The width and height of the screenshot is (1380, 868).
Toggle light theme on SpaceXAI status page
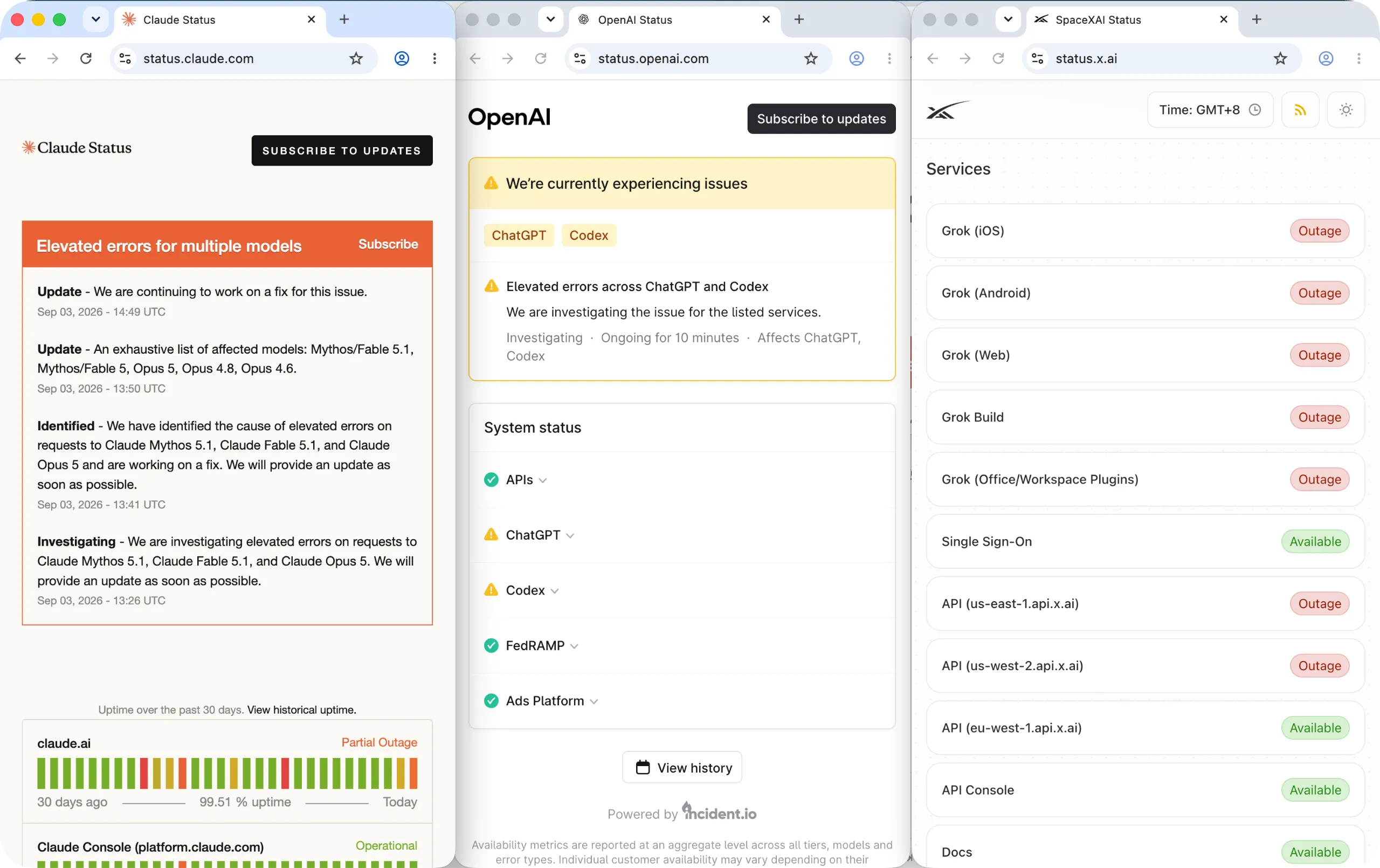click(x=1345, y=109)
